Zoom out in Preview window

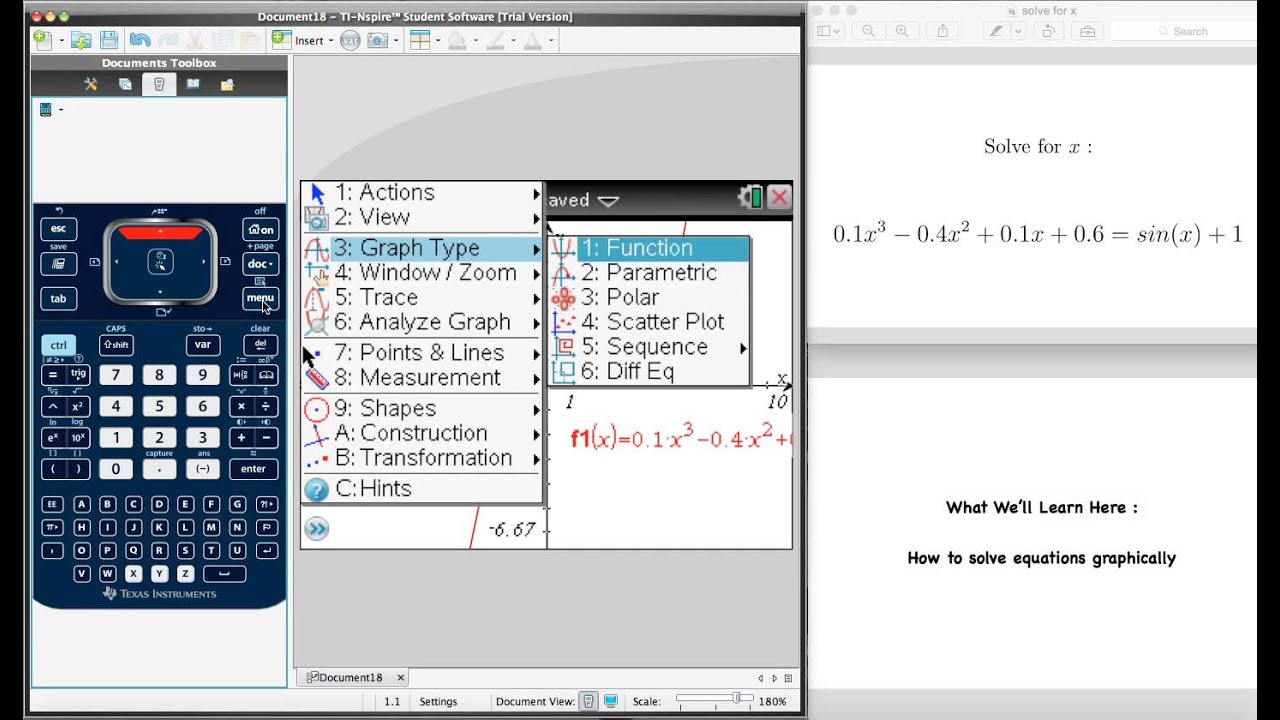click(869, 31)
